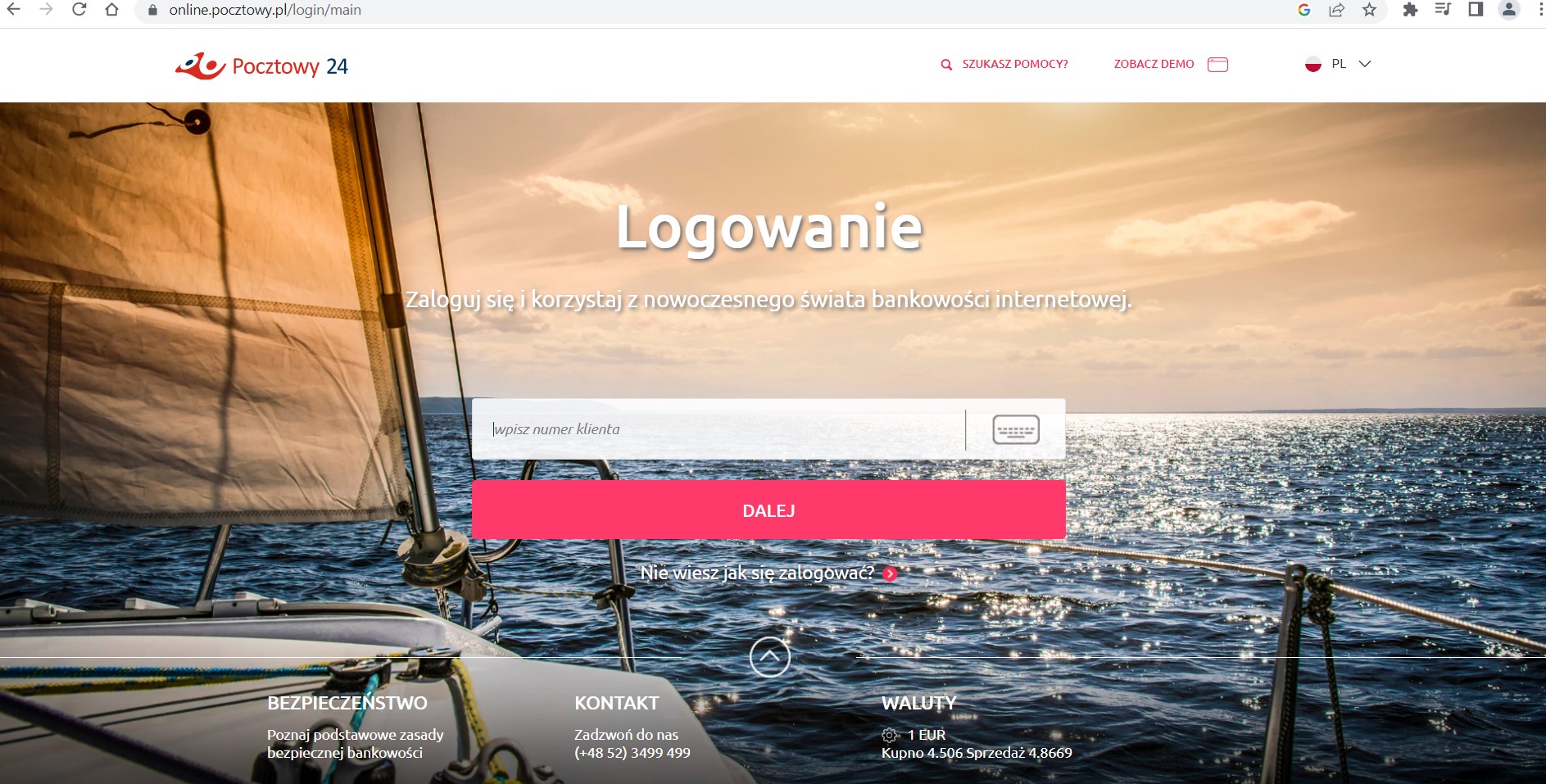Click the search magnifier icon near Szukasz pomocy

(x=946, y=64)
